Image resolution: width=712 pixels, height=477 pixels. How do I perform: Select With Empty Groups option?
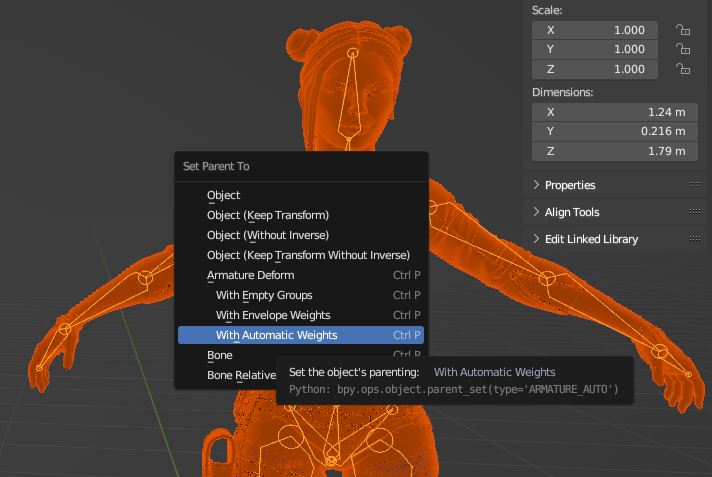tap(264, 295)
